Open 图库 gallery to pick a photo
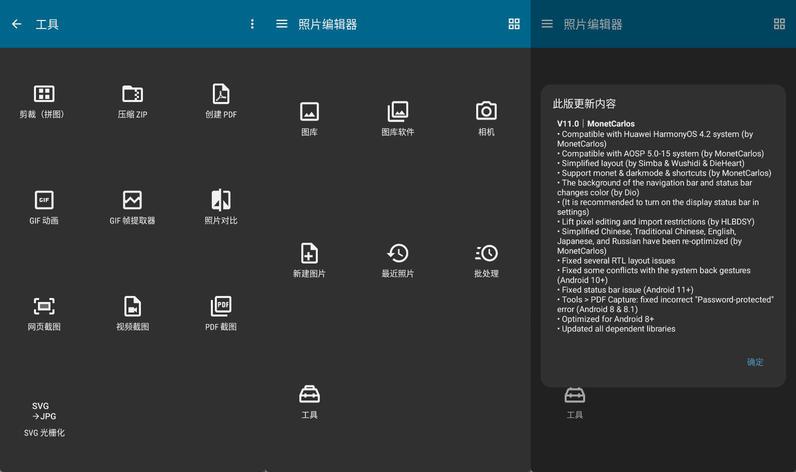This screenshot has height=472, width=796. click(309, 118)
